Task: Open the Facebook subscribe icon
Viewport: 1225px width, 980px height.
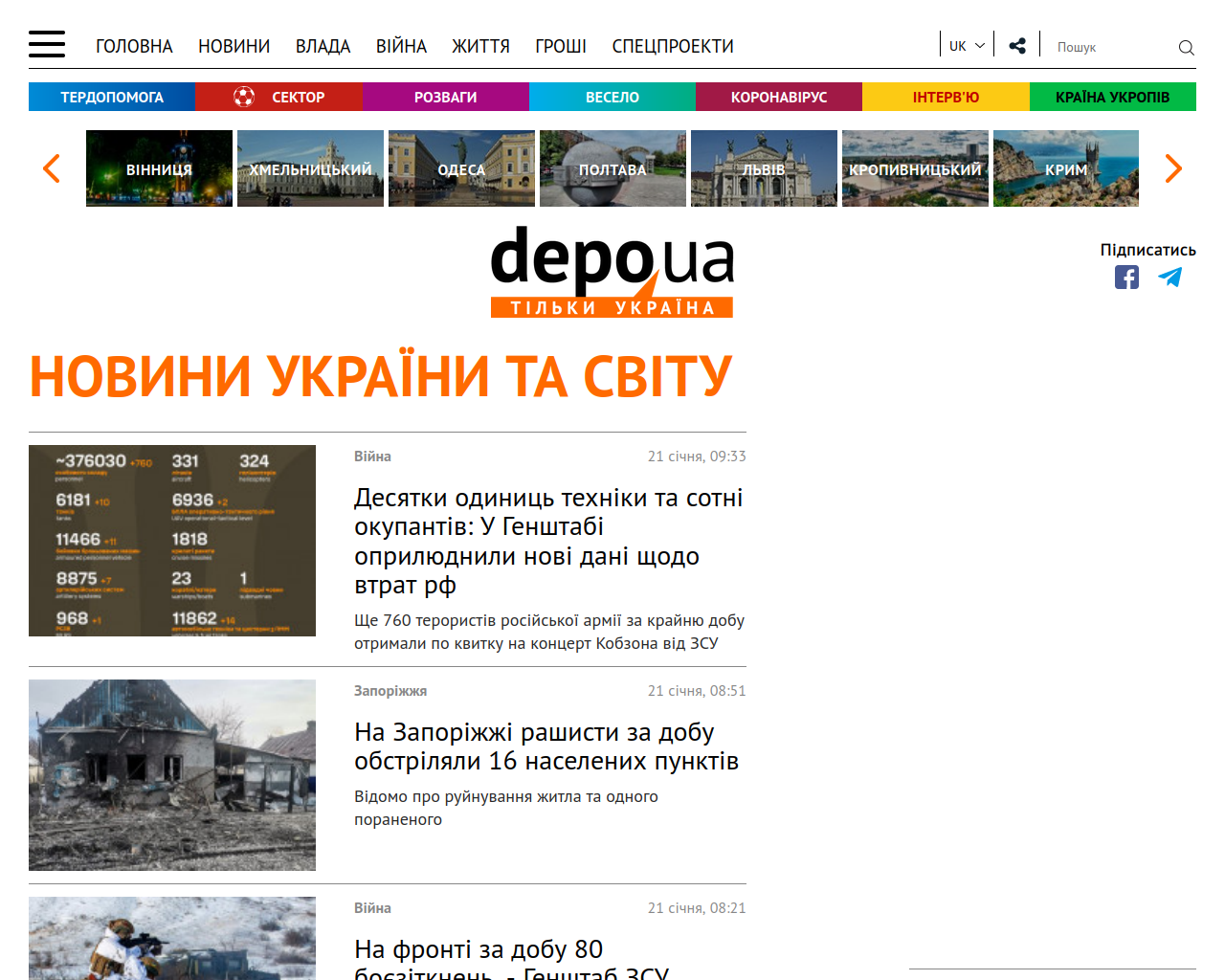Action: click(1126, 278)
